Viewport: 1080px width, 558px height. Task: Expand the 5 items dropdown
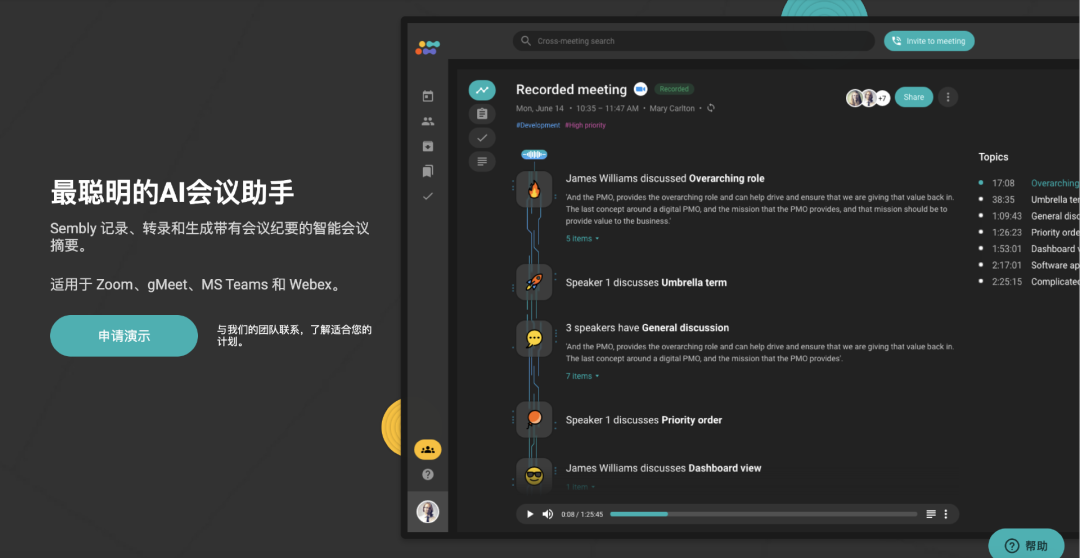582,238
